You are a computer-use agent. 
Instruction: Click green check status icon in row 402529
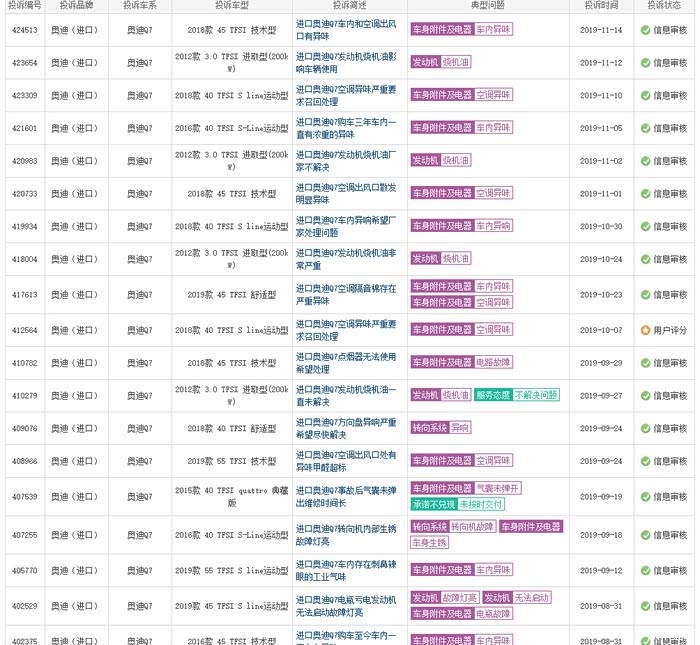645,606
